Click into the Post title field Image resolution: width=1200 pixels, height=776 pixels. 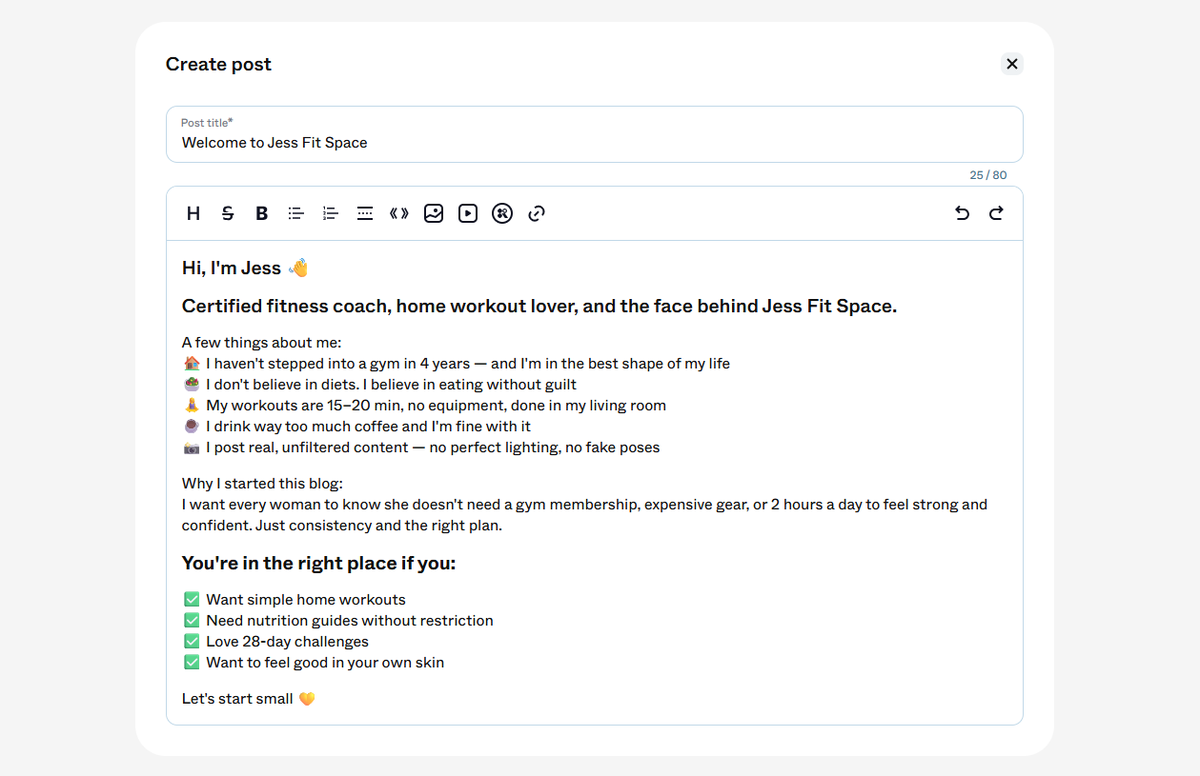pyautogui.click(x=595, y=134)
